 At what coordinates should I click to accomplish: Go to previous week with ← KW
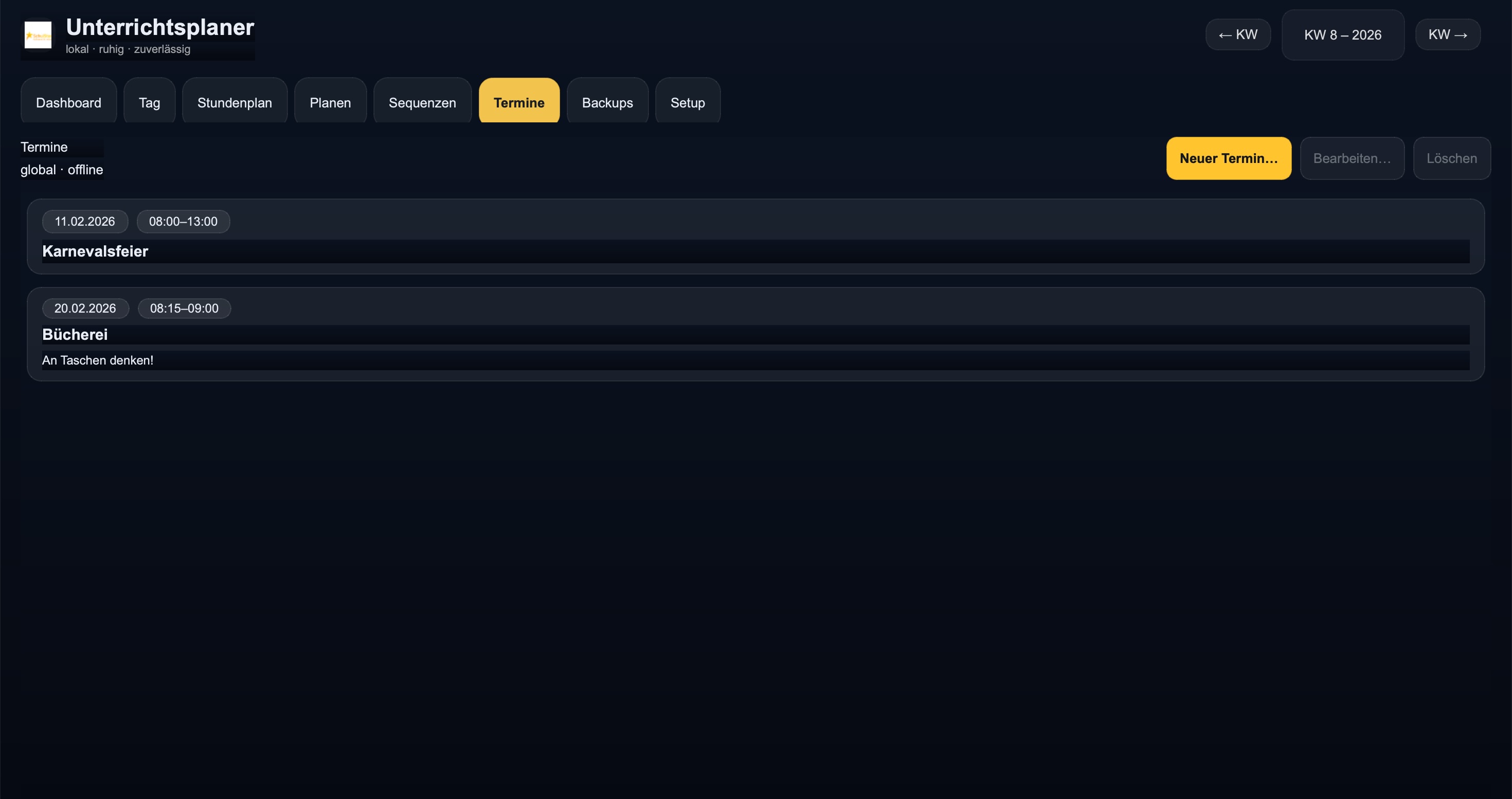pyautogui.click(x=1238, y=34)
